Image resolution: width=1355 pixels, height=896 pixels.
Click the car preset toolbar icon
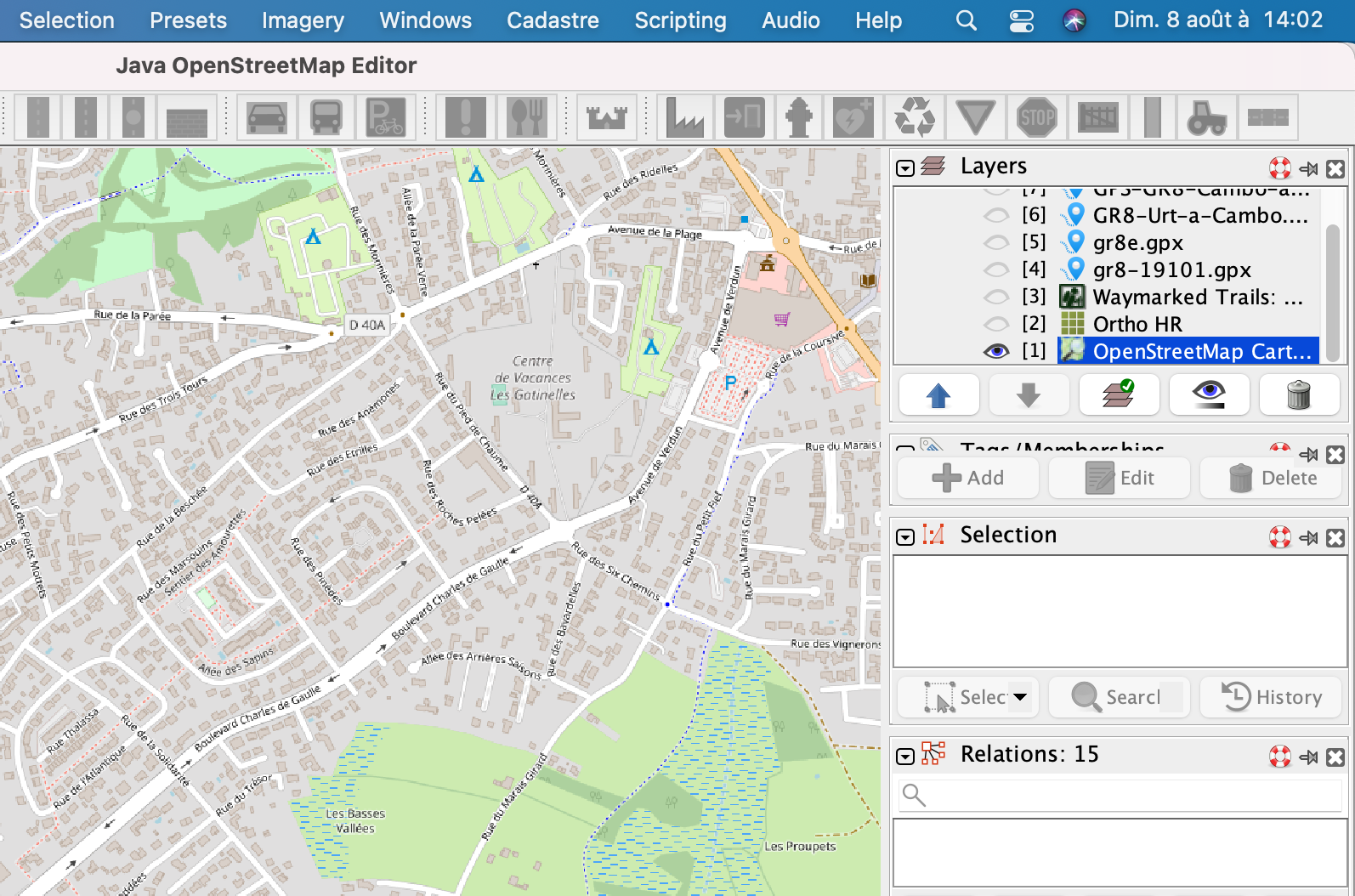point(267,117)
